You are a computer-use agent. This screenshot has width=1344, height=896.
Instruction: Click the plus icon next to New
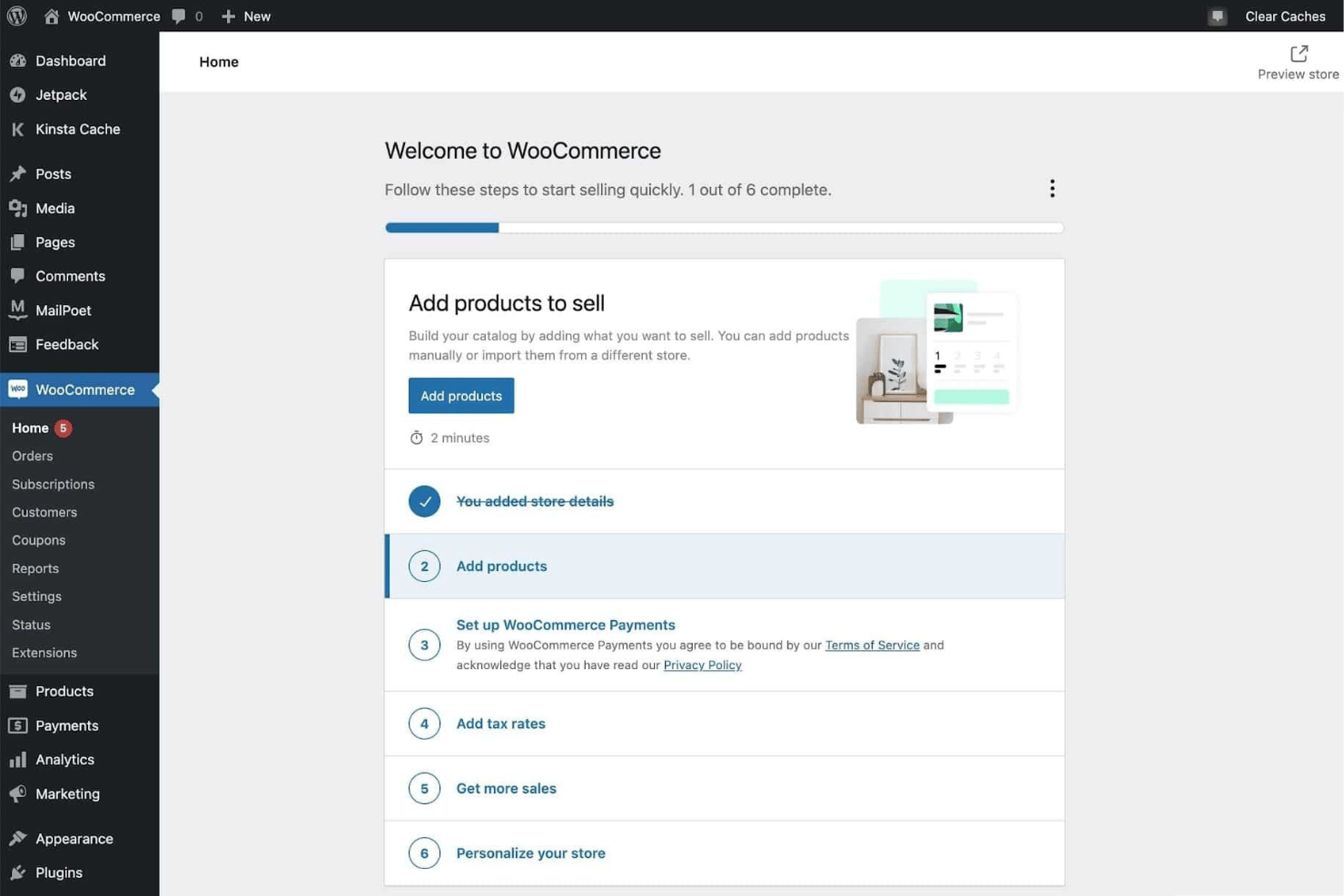228,16
